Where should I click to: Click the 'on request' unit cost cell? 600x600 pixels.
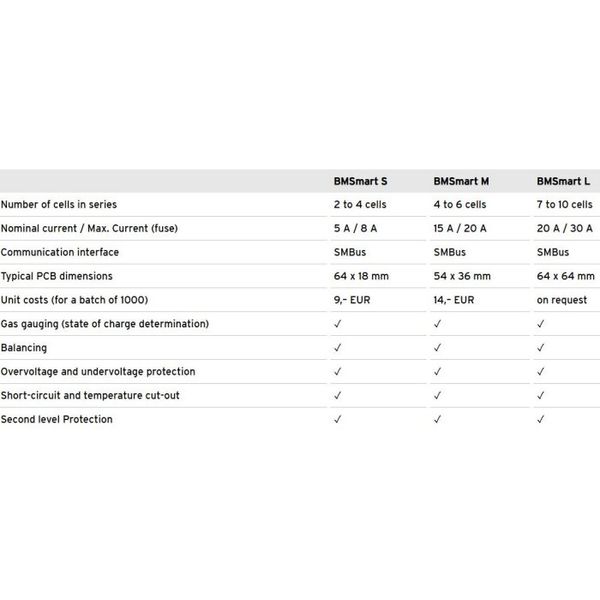tap(562, 300)
